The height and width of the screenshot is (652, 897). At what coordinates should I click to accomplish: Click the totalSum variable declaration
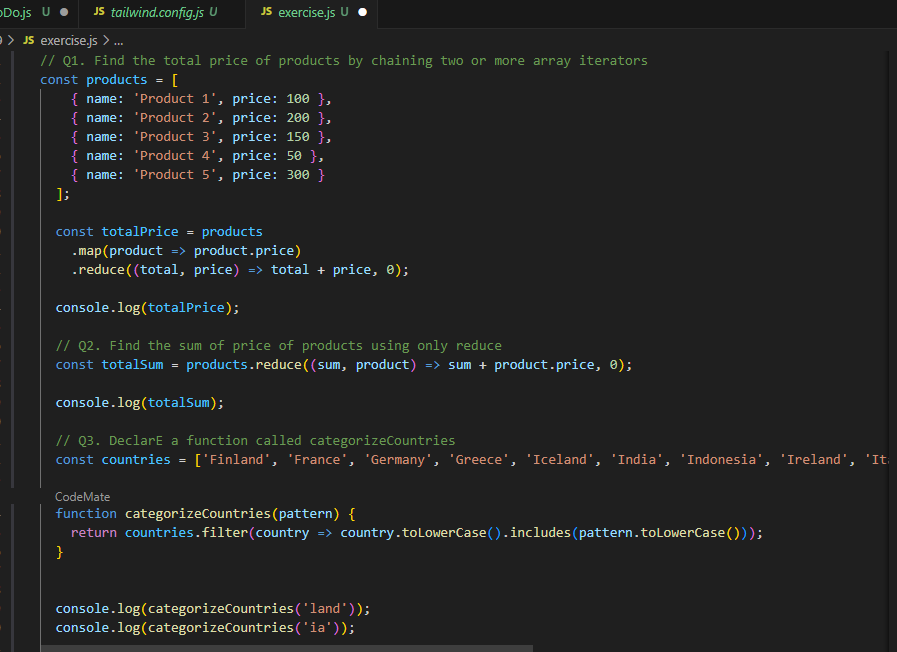[132, 364]
